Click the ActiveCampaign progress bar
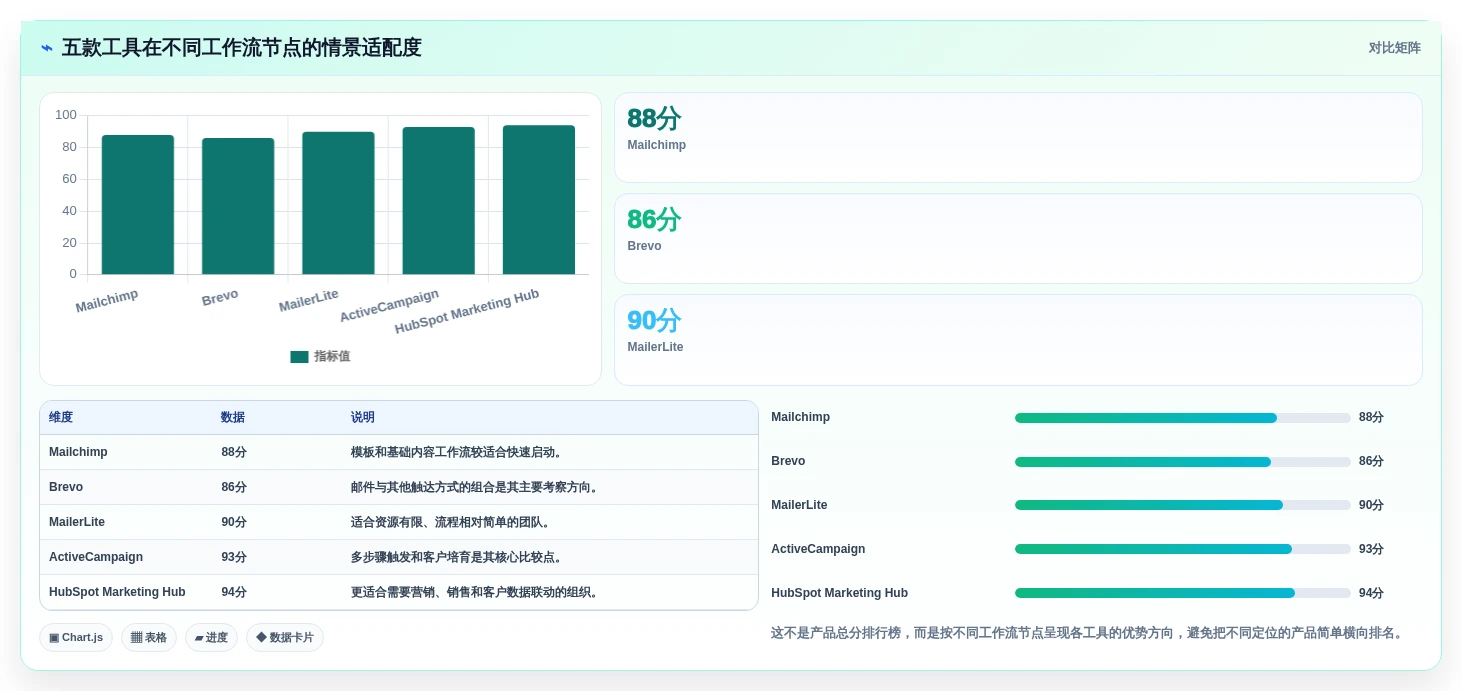 pos(1182,549)
